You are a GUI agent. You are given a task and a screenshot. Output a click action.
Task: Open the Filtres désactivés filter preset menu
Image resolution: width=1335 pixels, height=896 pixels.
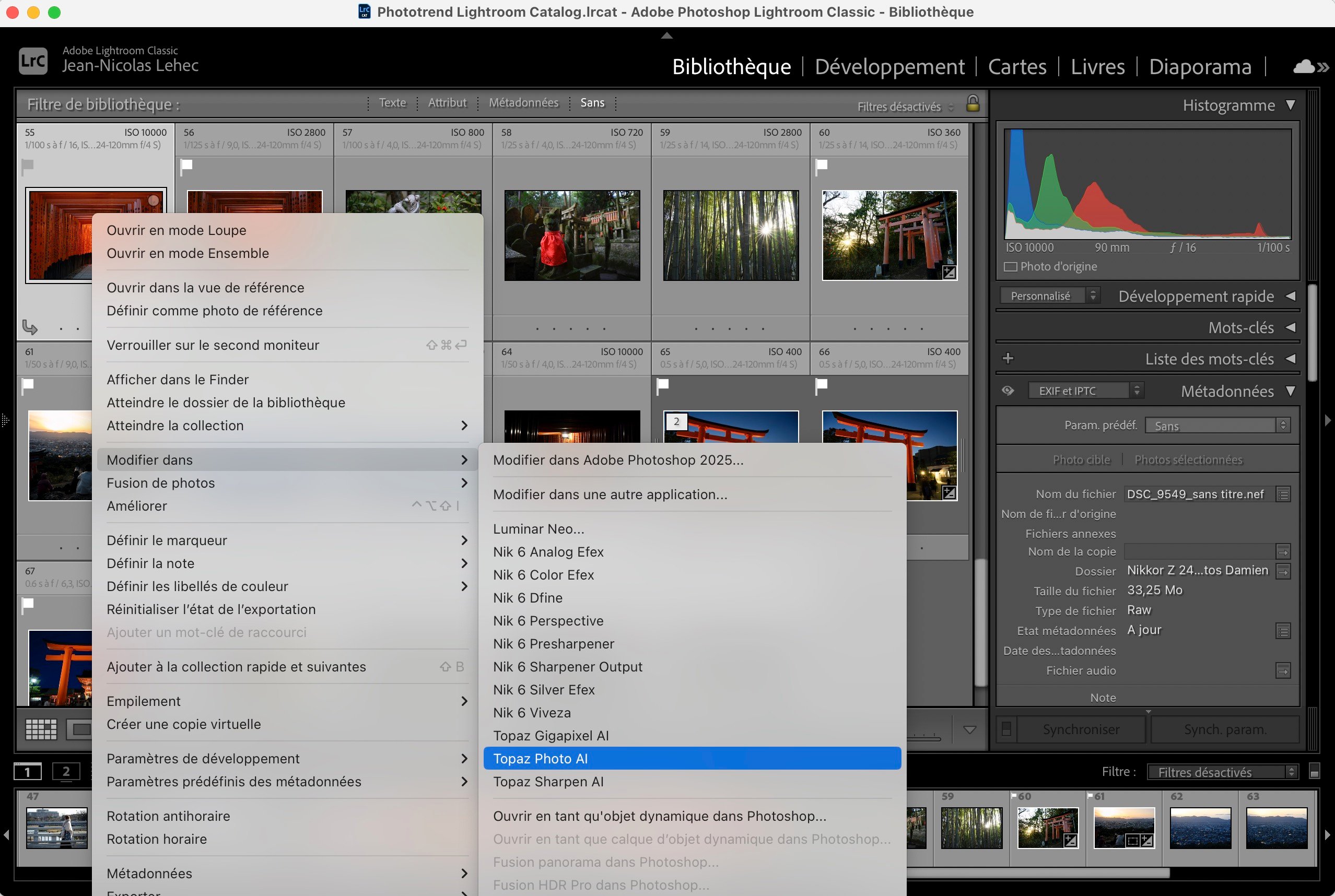click(906, 107)
